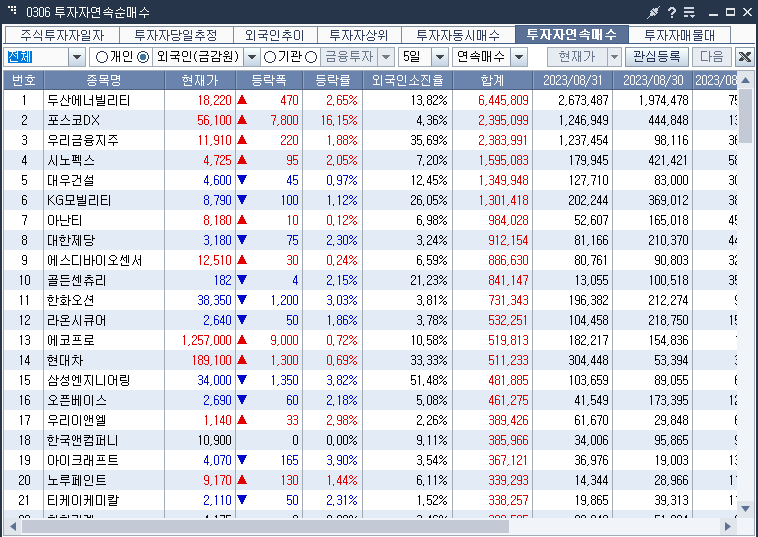Switch to 투자자매물대 tab
The image size is (758, 537).
[679, 35]
